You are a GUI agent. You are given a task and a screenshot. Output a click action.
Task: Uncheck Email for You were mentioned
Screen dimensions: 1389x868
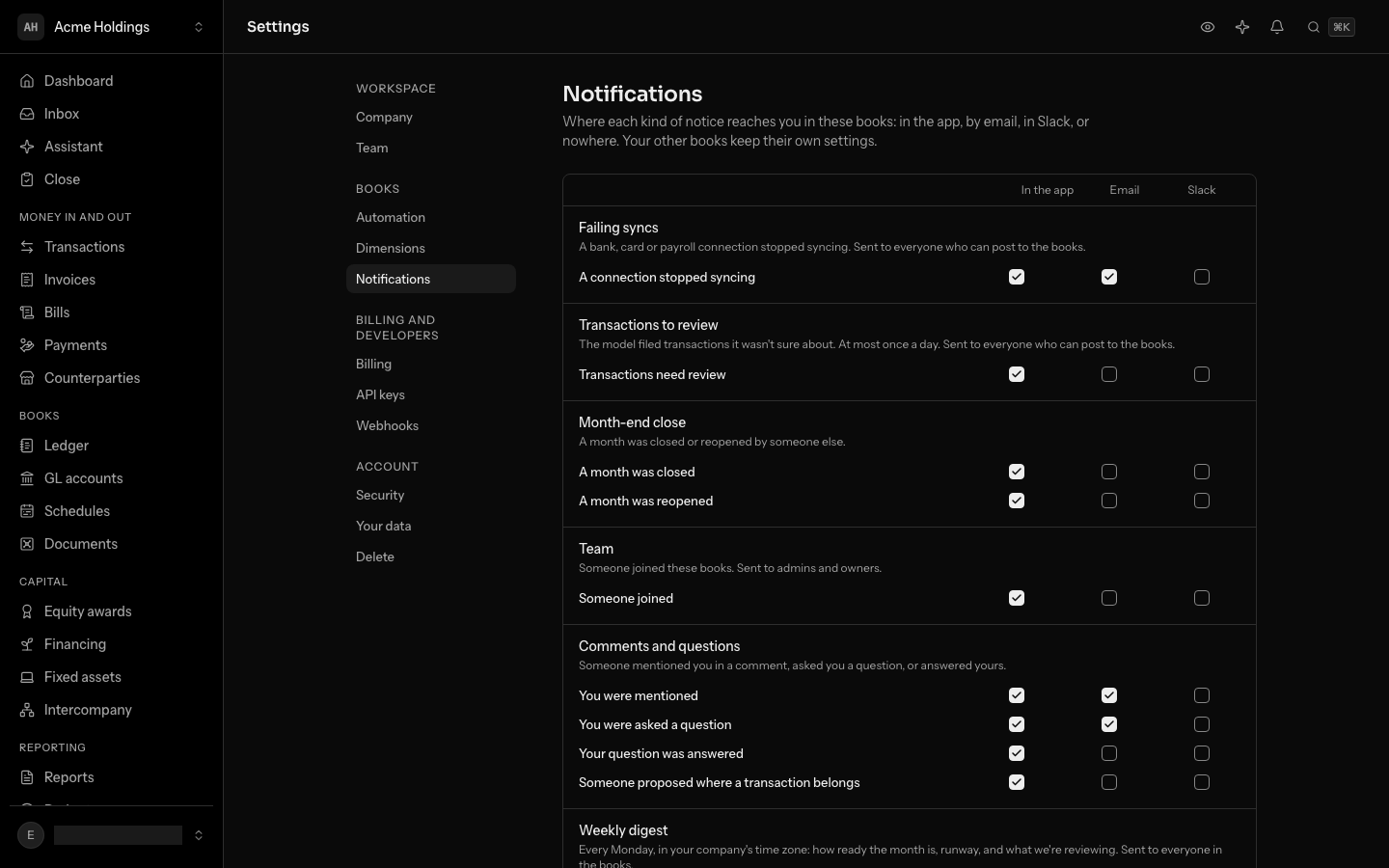click(1109, 695)
